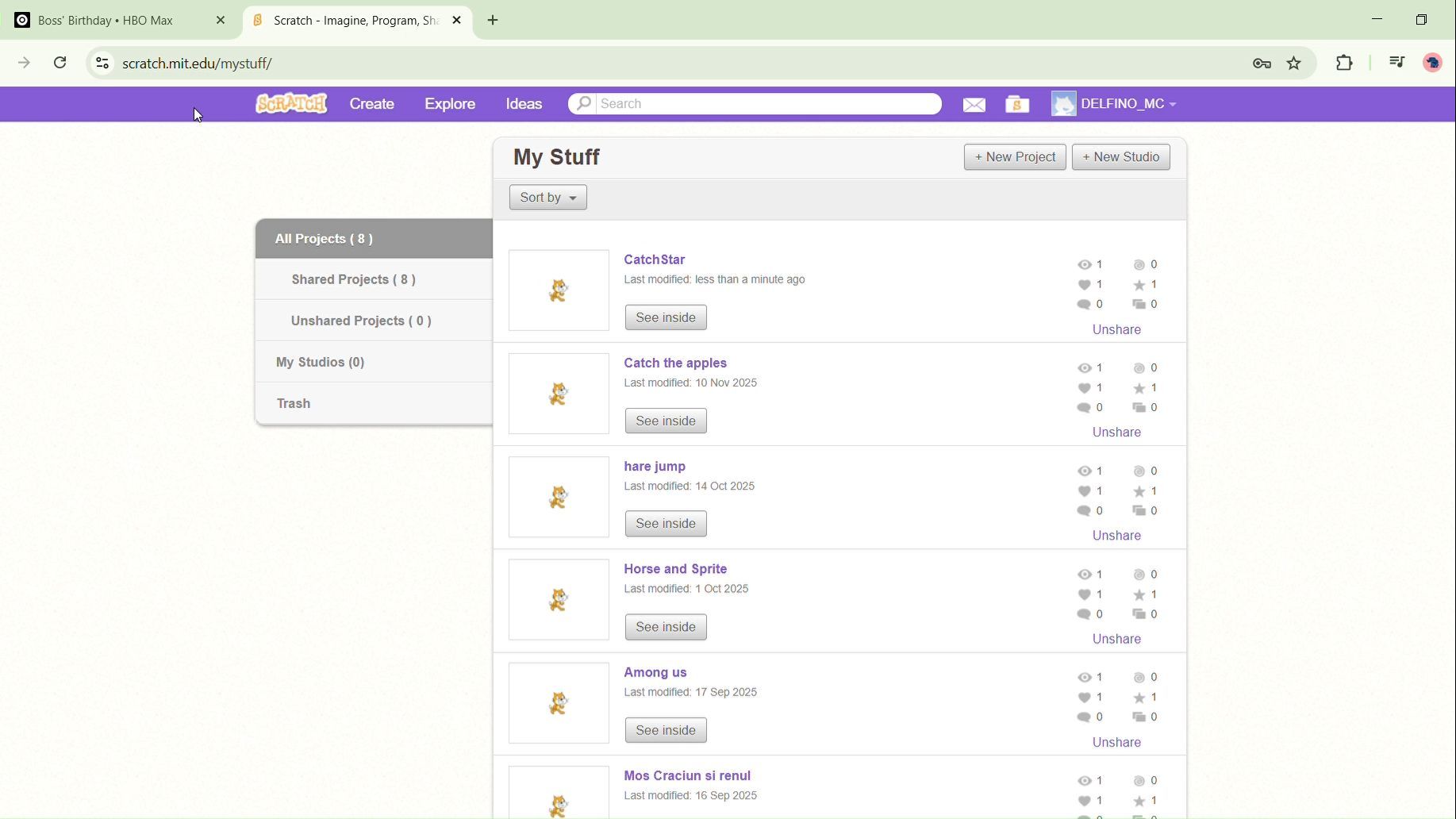Unshare the CatchStar project

tap(1116, 329)
